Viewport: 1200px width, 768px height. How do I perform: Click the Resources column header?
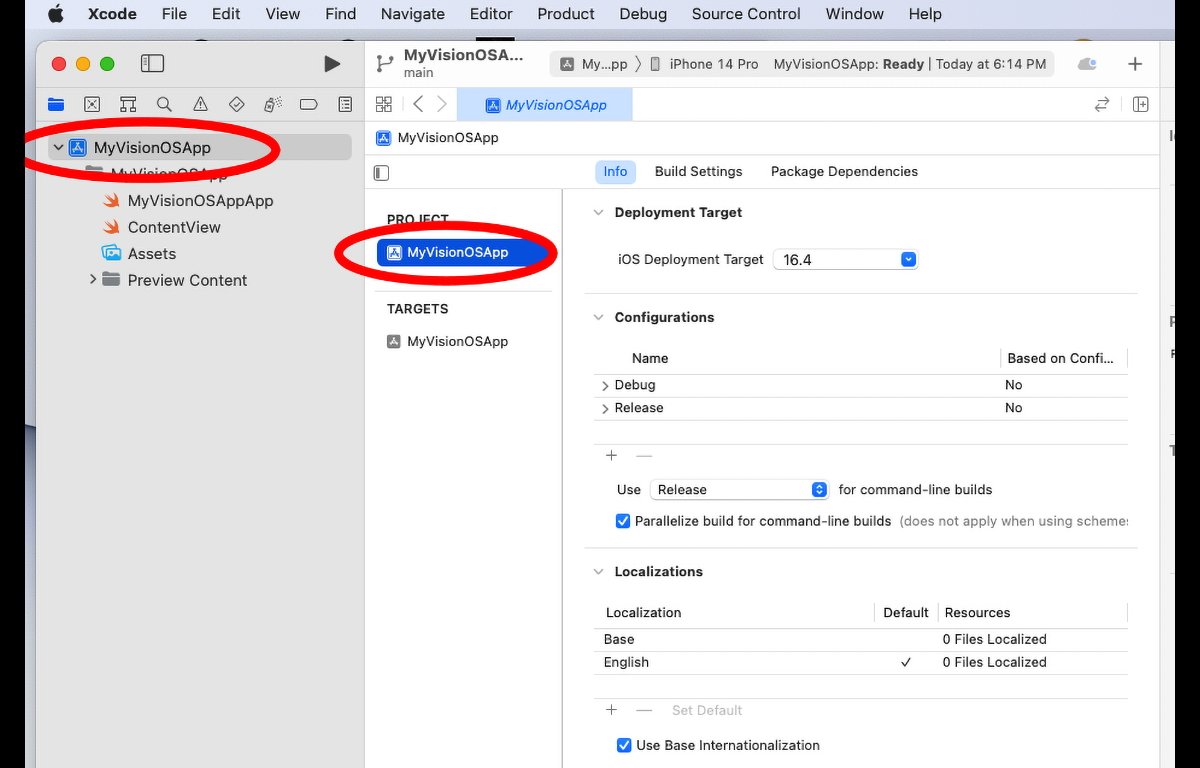[x=977, y=613]
